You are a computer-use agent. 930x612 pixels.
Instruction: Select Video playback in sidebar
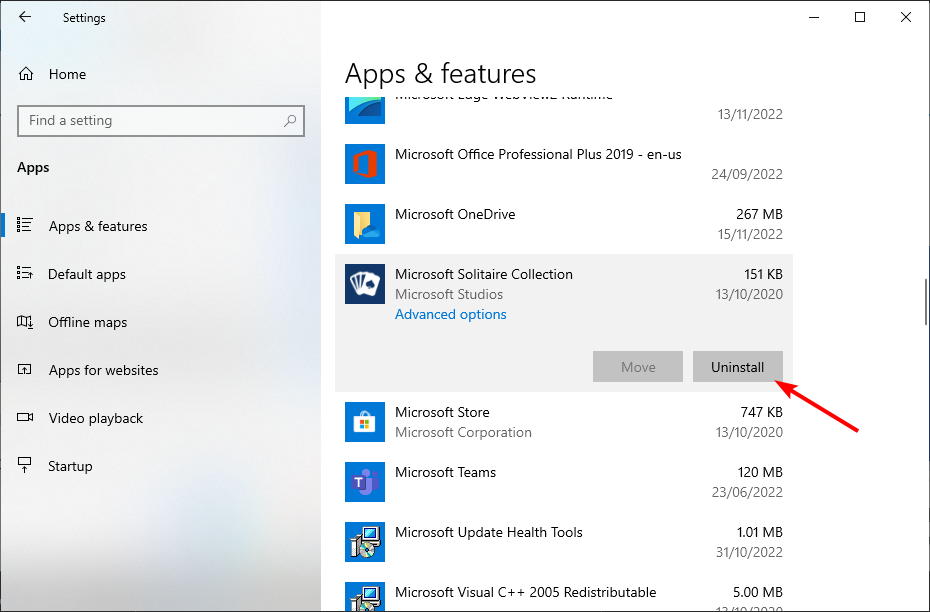click(x=96, y=418)
